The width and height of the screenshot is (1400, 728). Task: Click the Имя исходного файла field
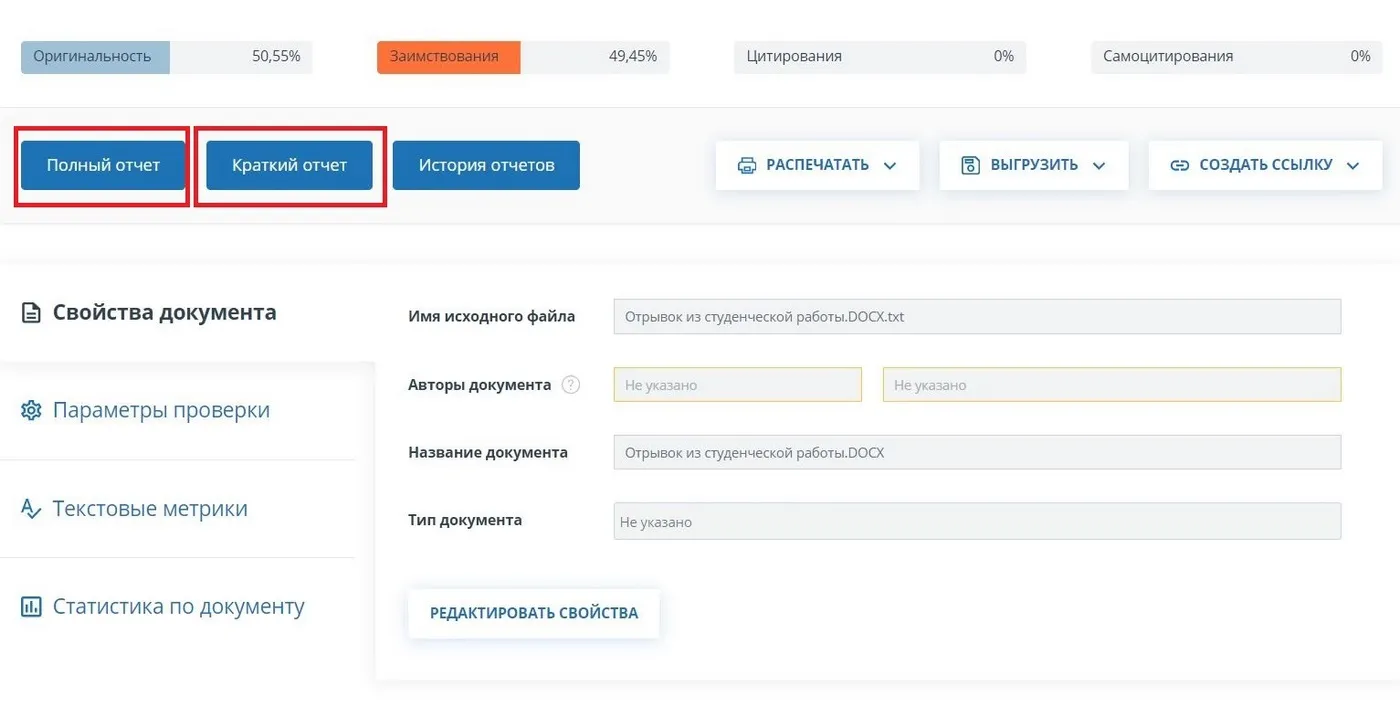tap(977, 317)
